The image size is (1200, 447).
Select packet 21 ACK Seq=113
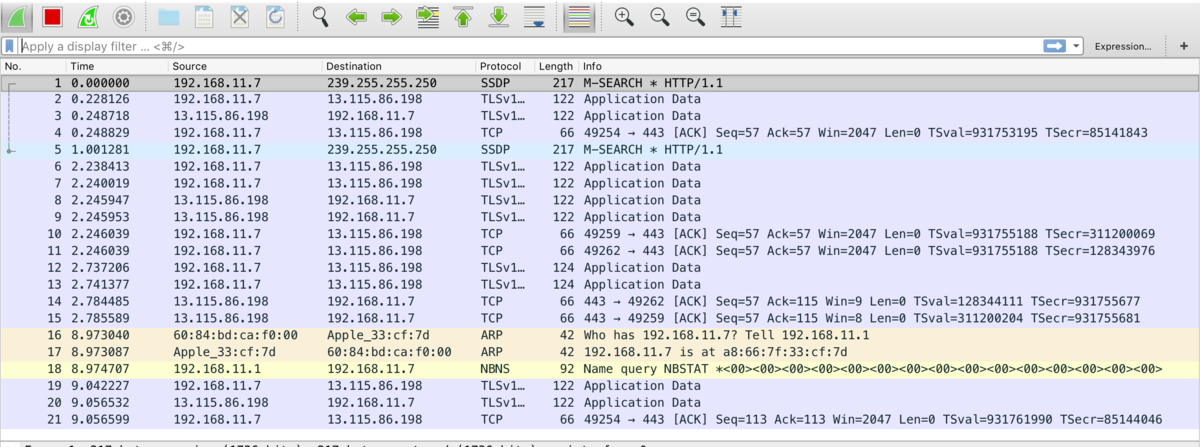(600, 419)
